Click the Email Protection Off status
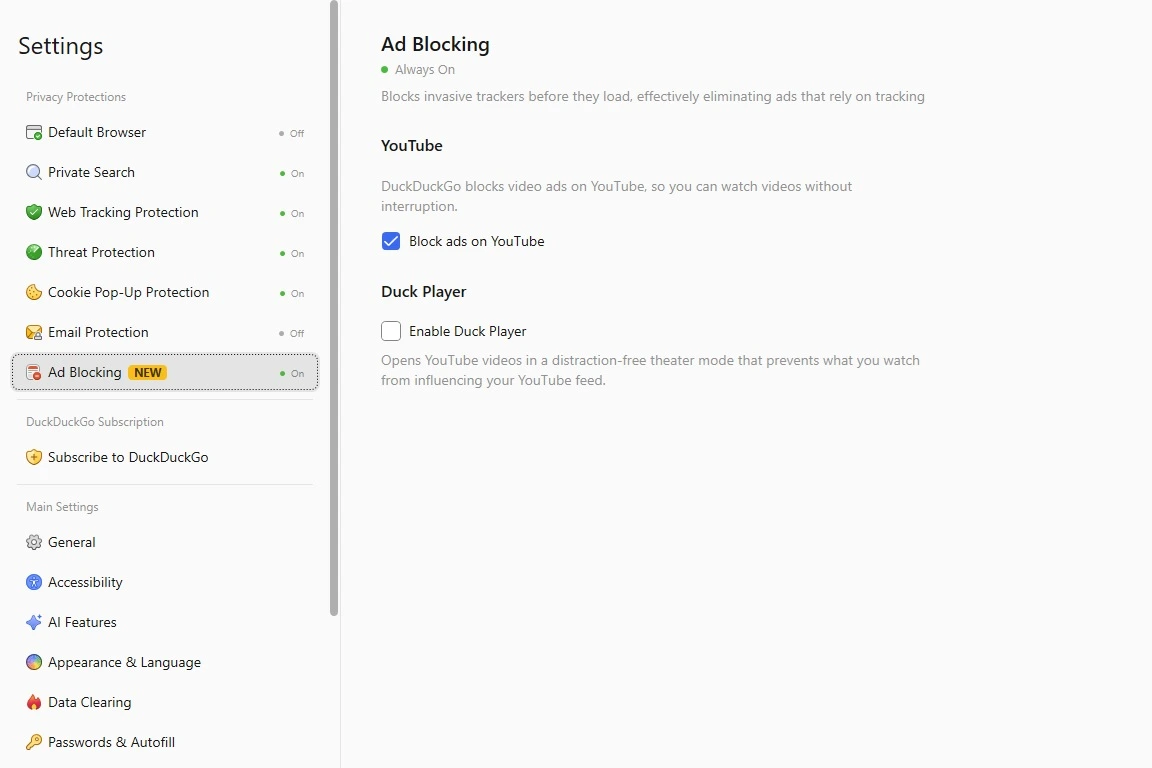The height and width of the screenshot is (768, 1152). (292, 333)
